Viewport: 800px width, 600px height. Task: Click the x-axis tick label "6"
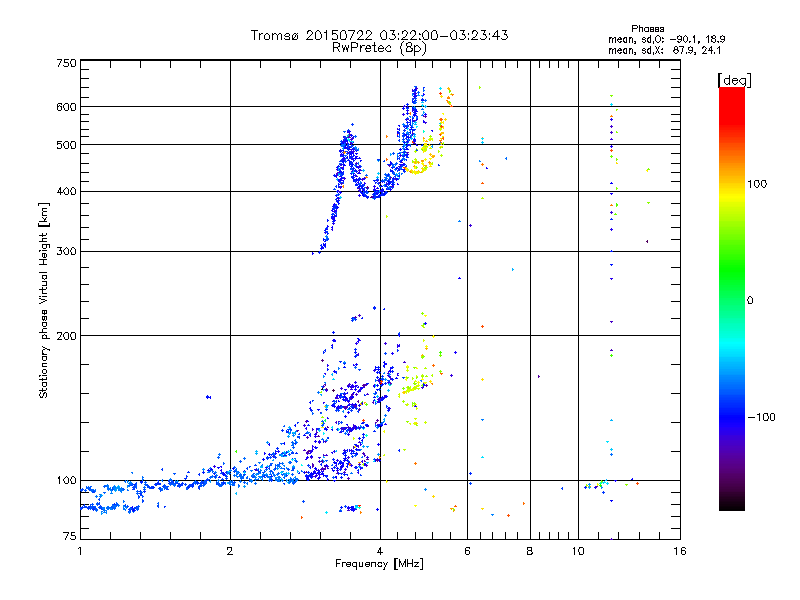pos(467,551)
